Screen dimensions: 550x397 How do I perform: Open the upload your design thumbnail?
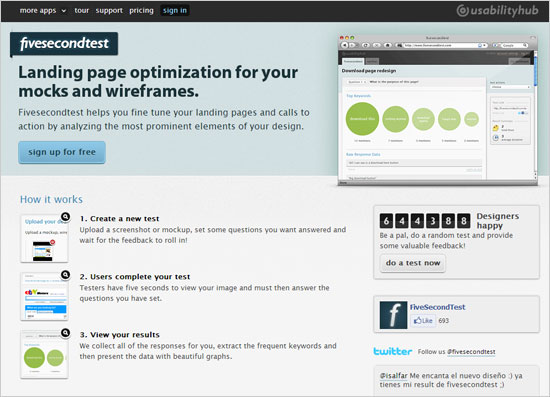44,239
